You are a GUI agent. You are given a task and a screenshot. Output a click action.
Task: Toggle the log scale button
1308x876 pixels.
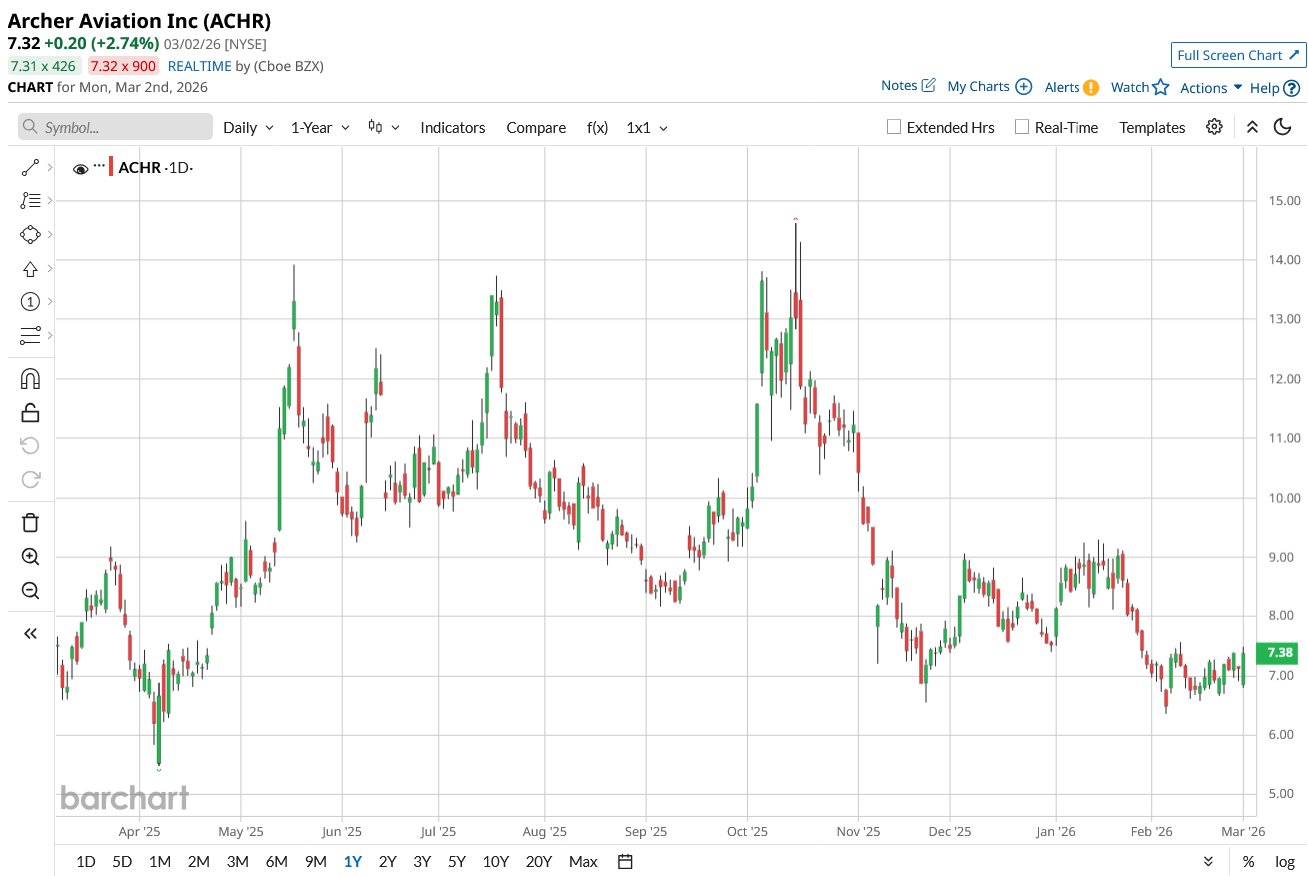[1285, 861]
